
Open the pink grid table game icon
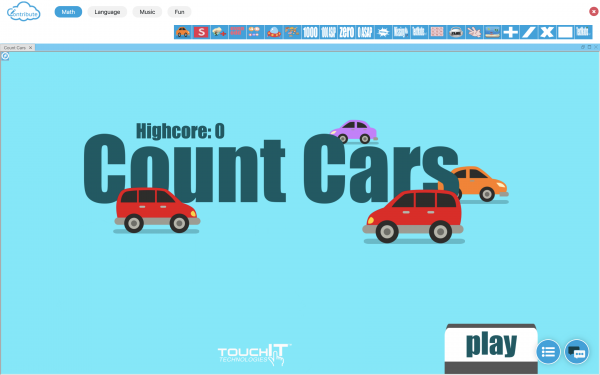[437, 32]
